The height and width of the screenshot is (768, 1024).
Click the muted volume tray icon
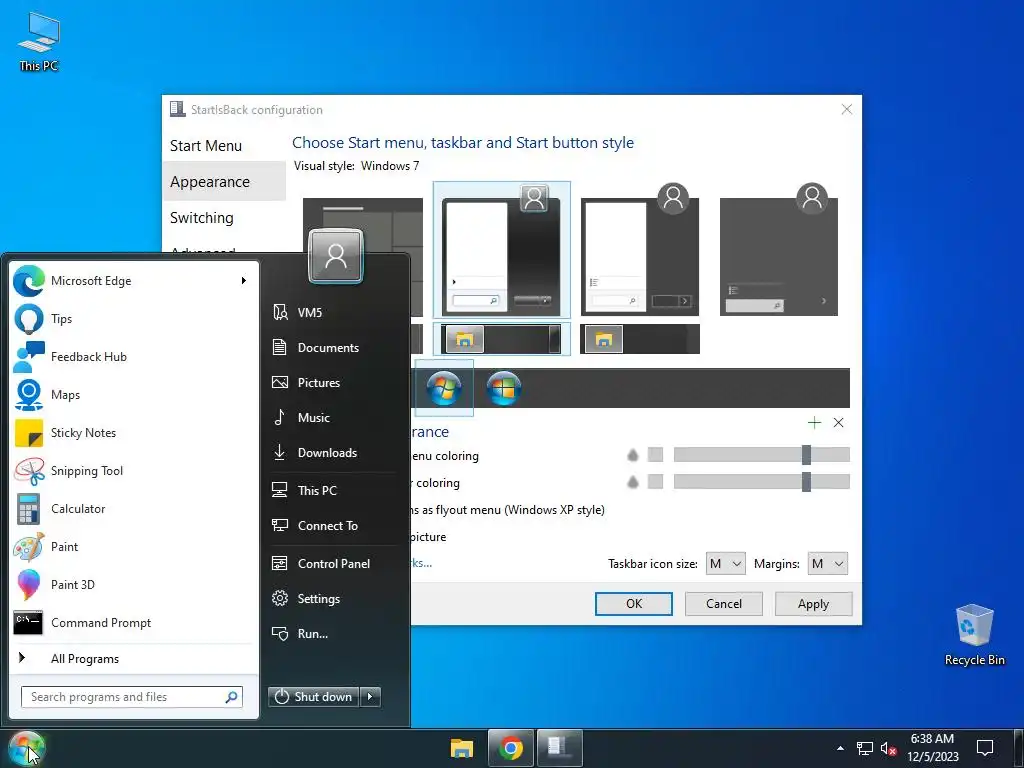point(888,748)
